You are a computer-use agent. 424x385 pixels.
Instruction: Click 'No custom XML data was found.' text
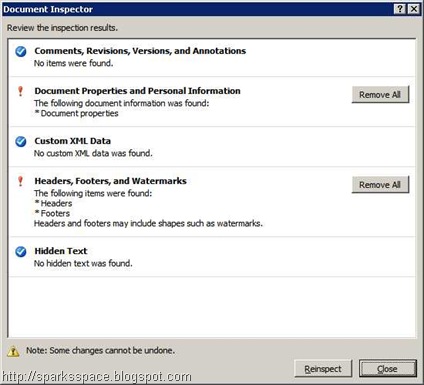pos(93,153)
